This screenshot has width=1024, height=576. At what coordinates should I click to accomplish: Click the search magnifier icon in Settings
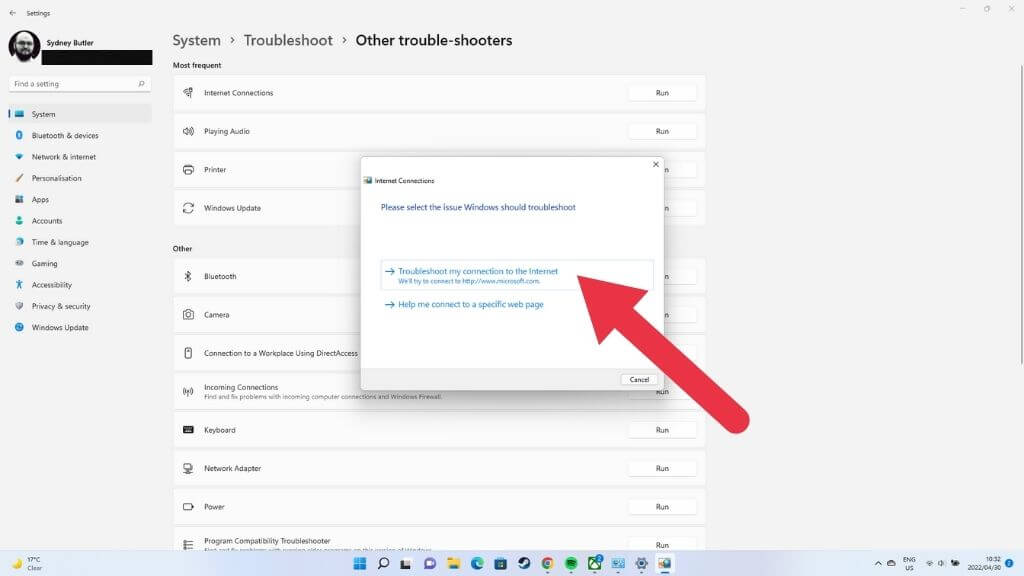click(141, 84)
